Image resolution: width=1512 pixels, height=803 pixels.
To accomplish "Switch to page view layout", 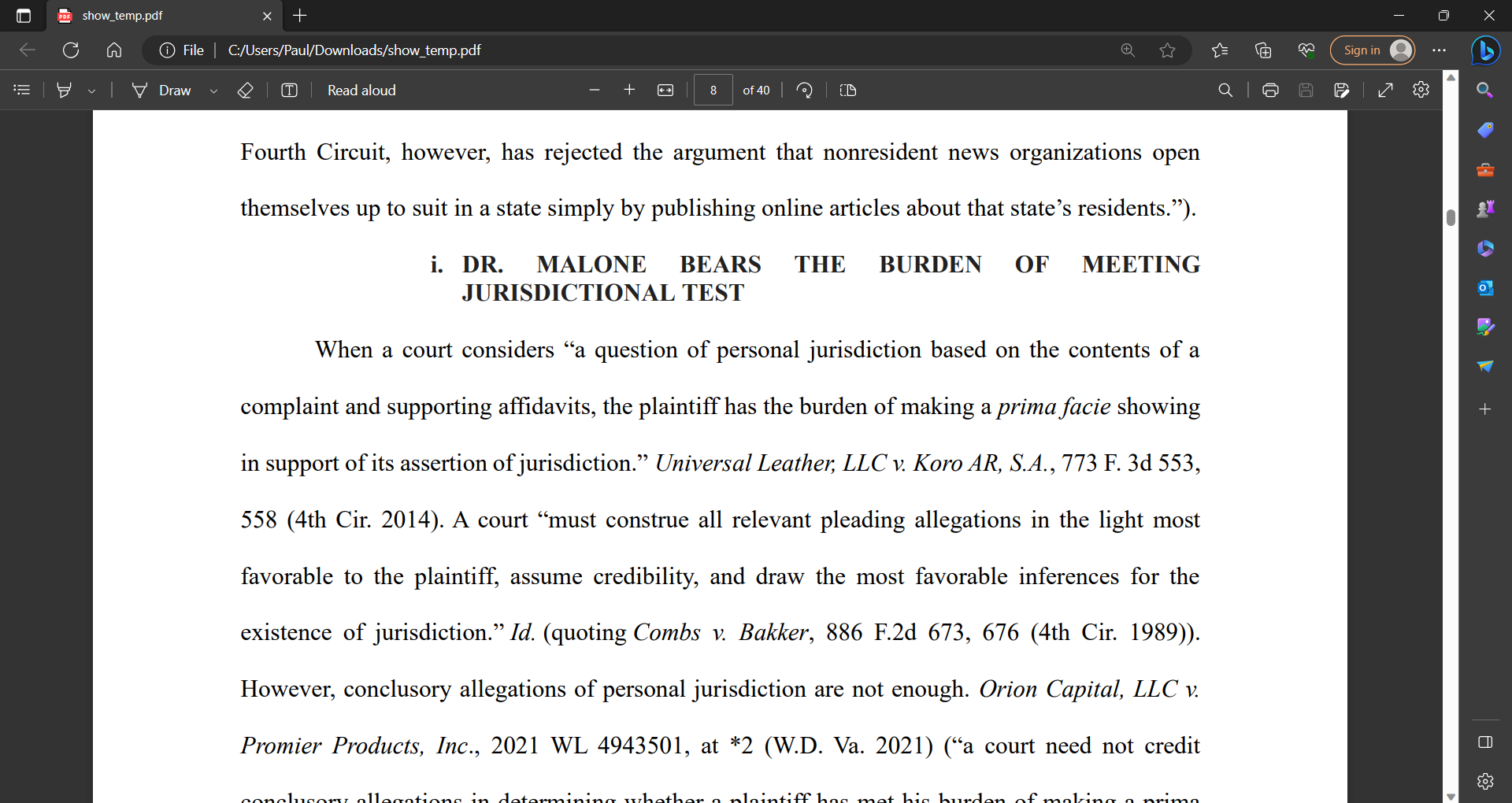I will click(x=848, y=91).
